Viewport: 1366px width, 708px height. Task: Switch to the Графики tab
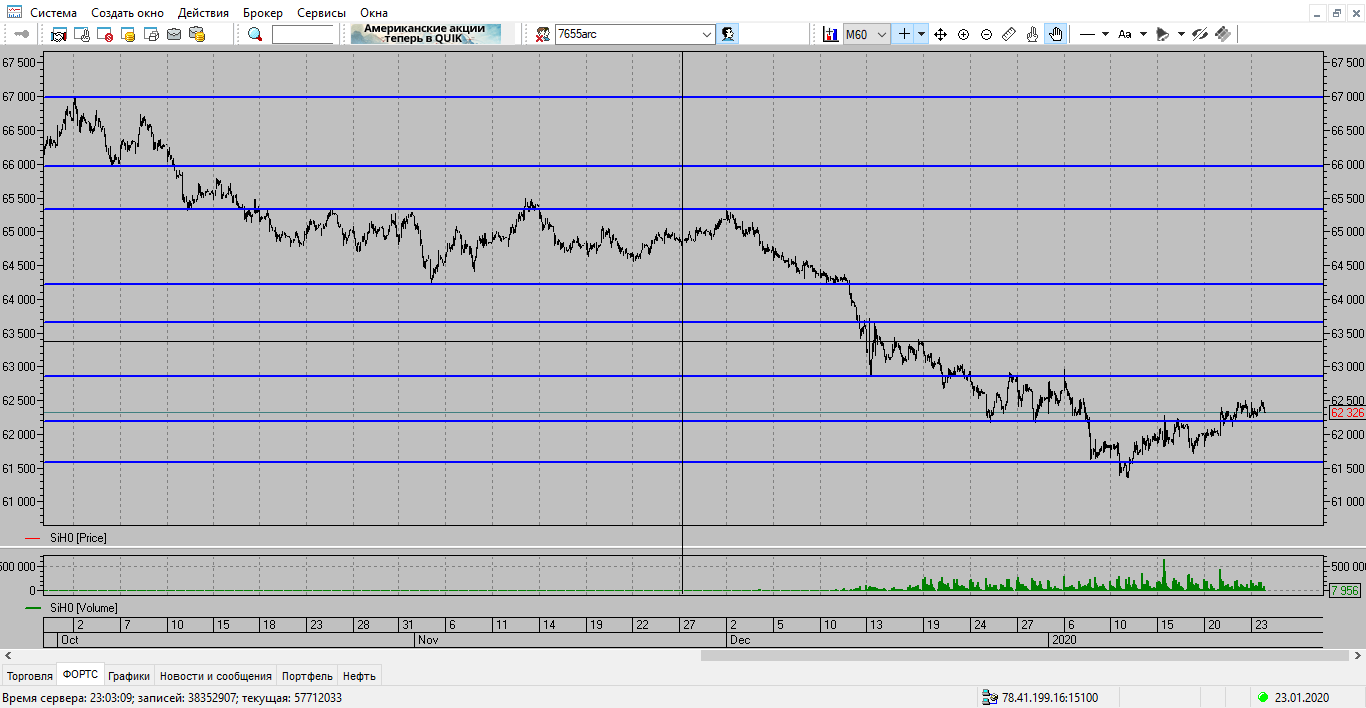point(129,676)
